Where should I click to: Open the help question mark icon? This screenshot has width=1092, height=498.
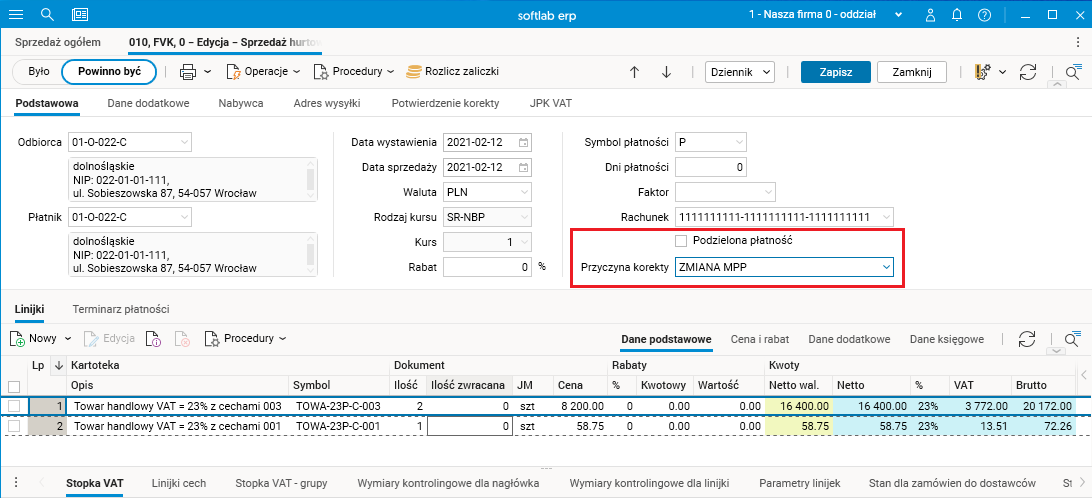click(984, 15)
